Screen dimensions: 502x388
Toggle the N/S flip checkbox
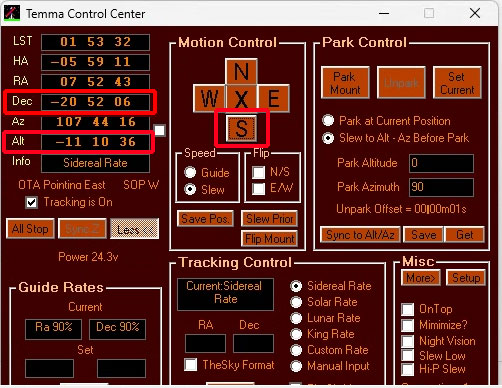click(259, 173)
